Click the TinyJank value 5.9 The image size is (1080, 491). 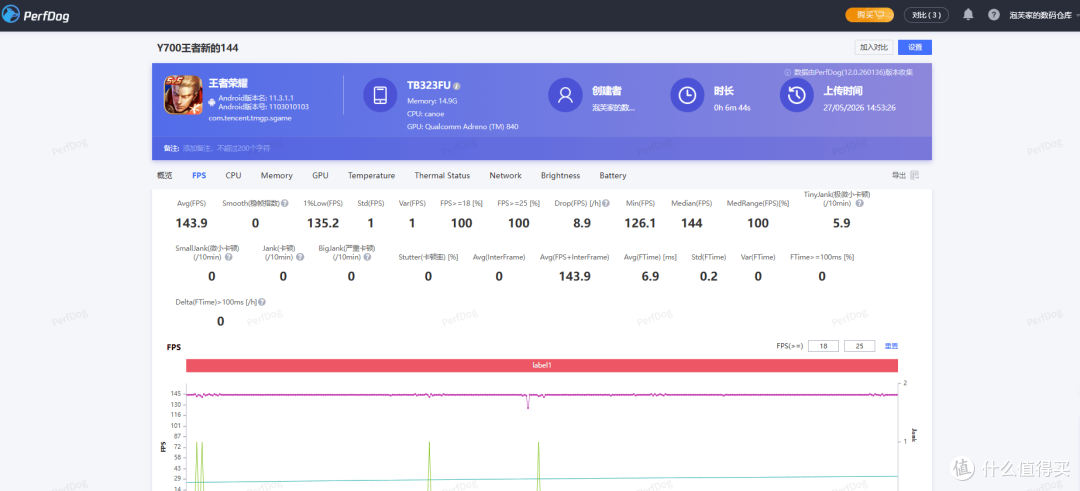point(842,223)
